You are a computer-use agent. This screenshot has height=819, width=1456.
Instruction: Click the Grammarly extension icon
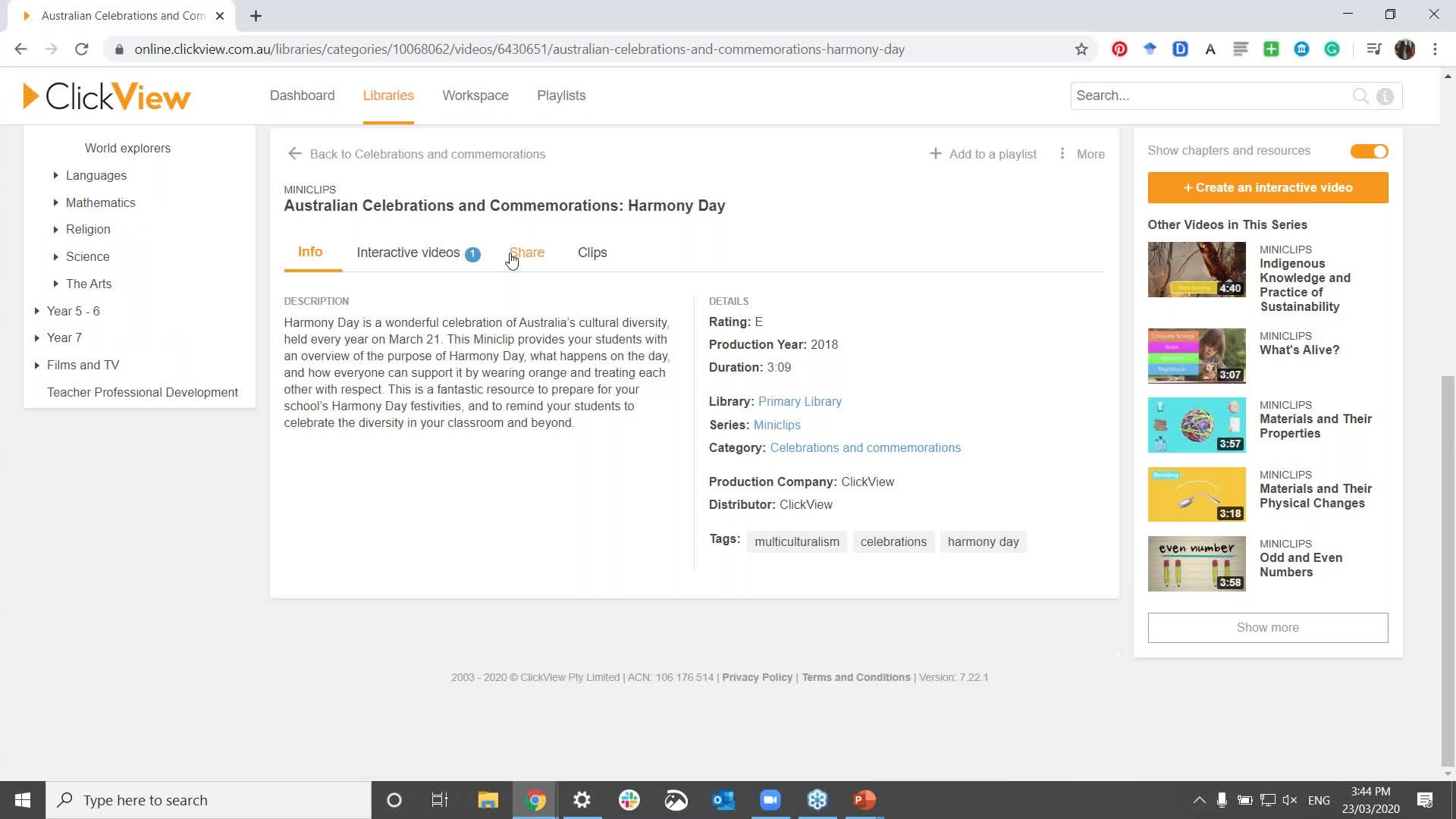pos(1332,49)
